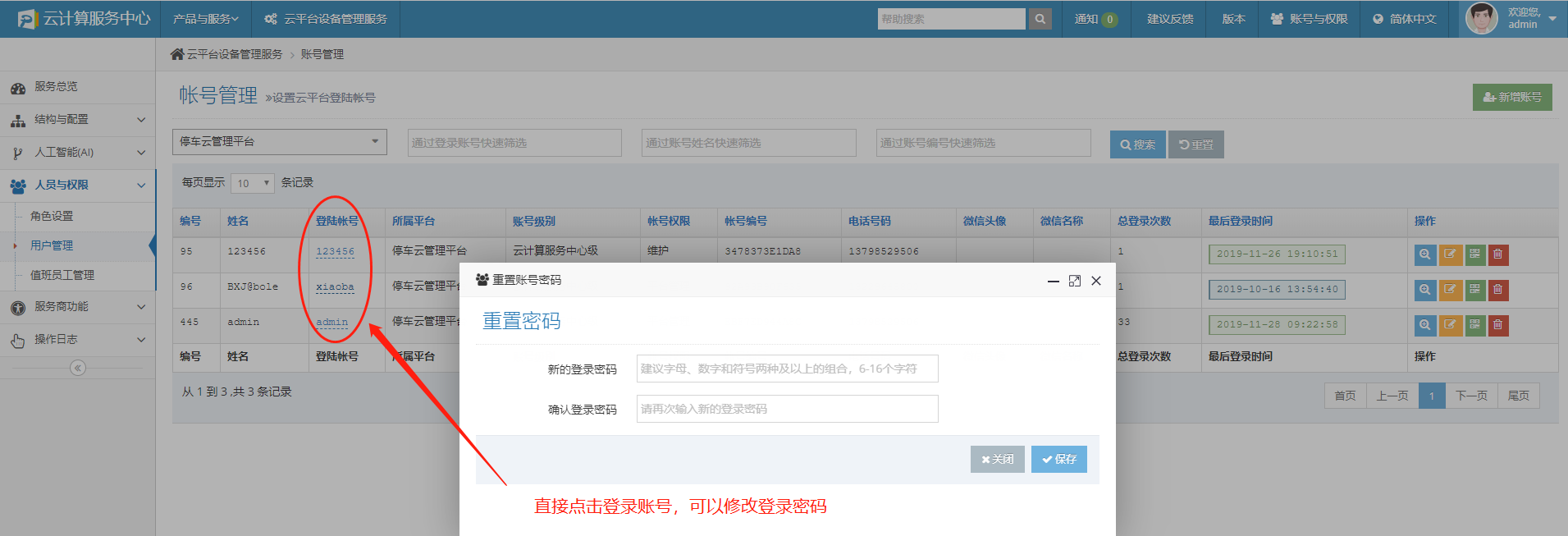Screen dimensions: 1568x536
Task: Click 保存 in the reset password dialog
Action: pyautogui.click(x=1059, y=460)
